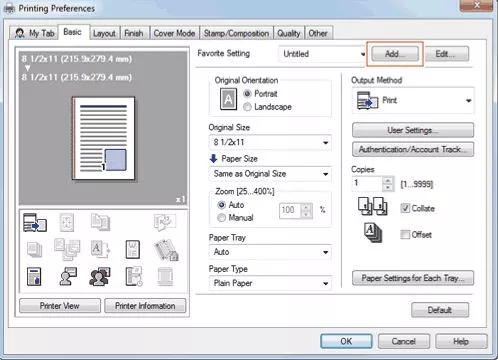The width and height of the screenshot is (498, 360).
Task: Click the tilted page icon with small house
Action: (166, 250)
